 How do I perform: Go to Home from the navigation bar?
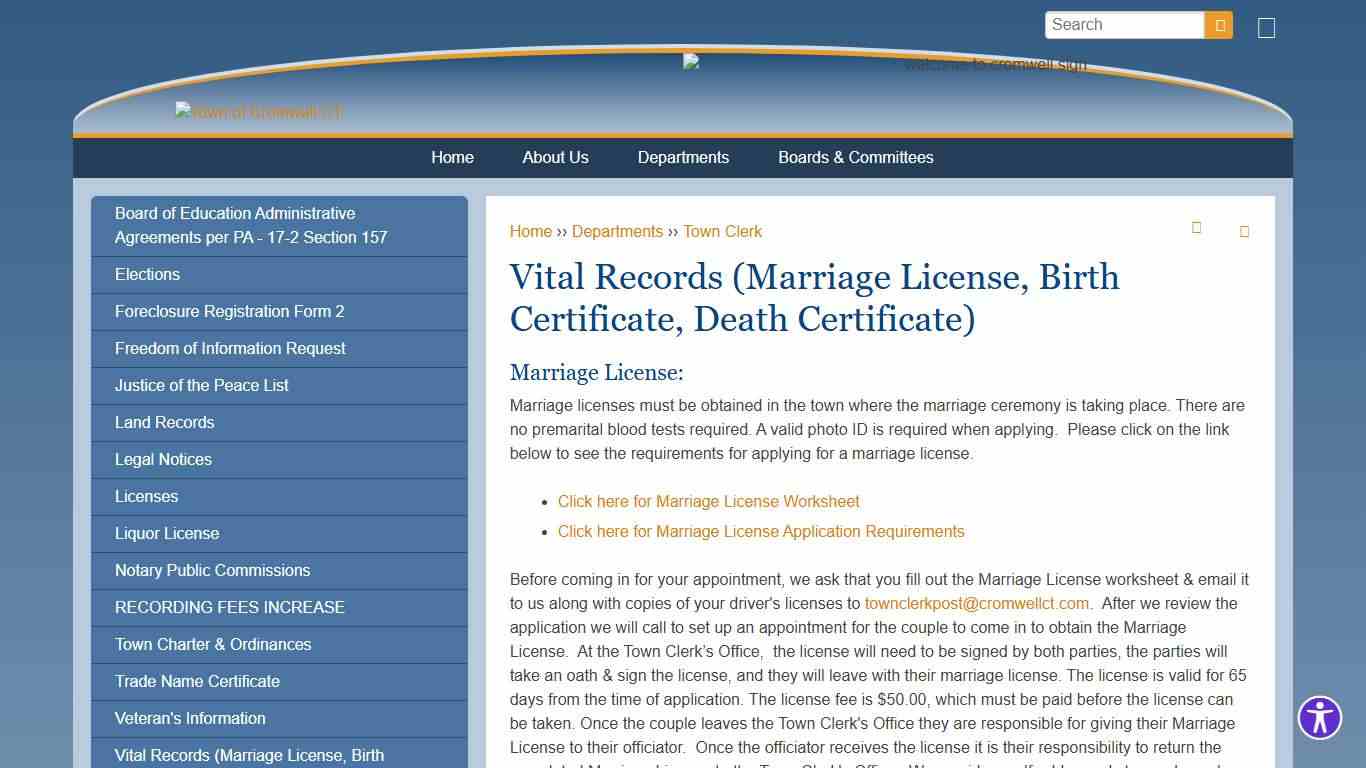click(x=452, y=157)
